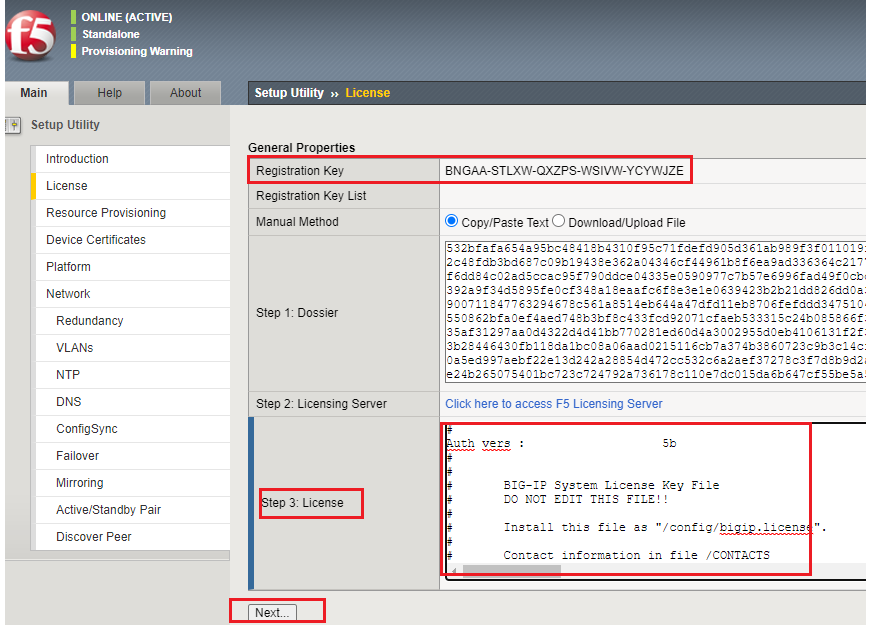Viewport: 872px width, 625px height.
Task: Select Download/Upload File radio button
Action: coord(558,221)
